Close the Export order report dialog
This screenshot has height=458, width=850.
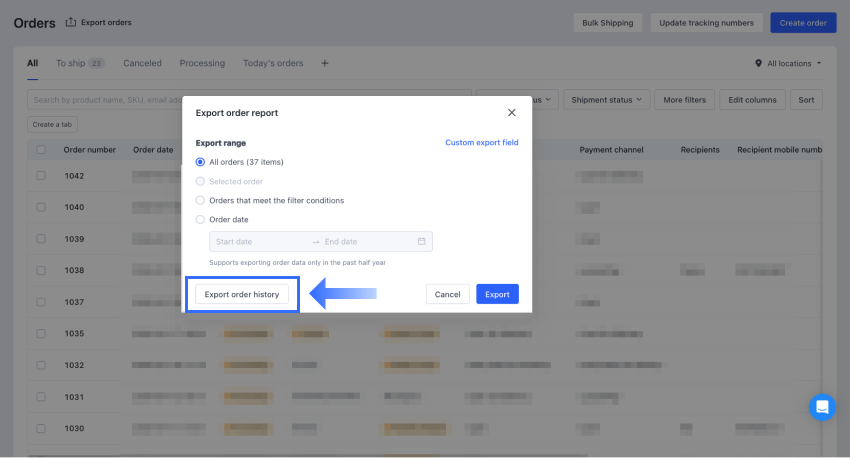point(512,113)
